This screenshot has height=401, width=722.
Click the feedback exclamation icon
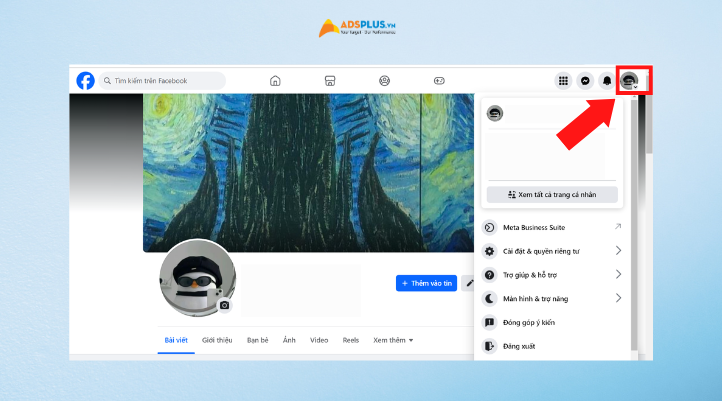tap(489, 322)
